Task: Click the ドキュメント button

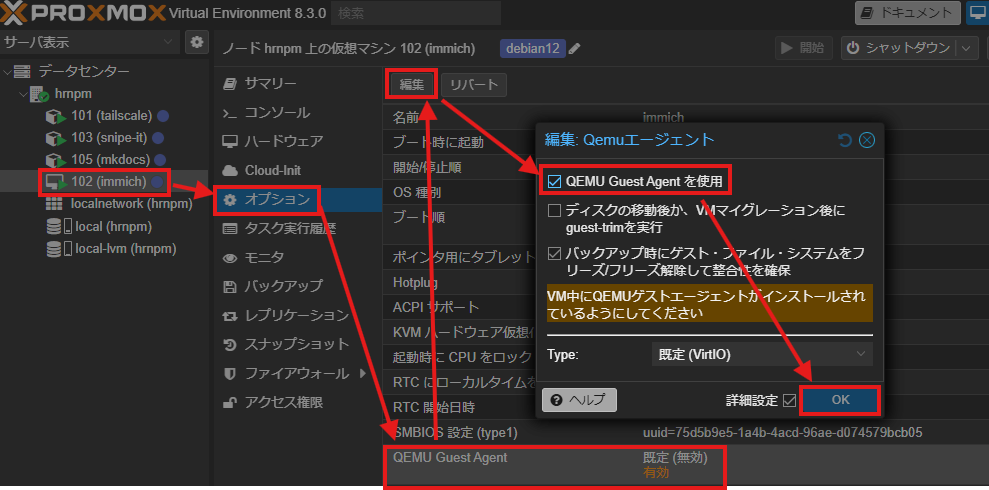Action: point(908,13)
